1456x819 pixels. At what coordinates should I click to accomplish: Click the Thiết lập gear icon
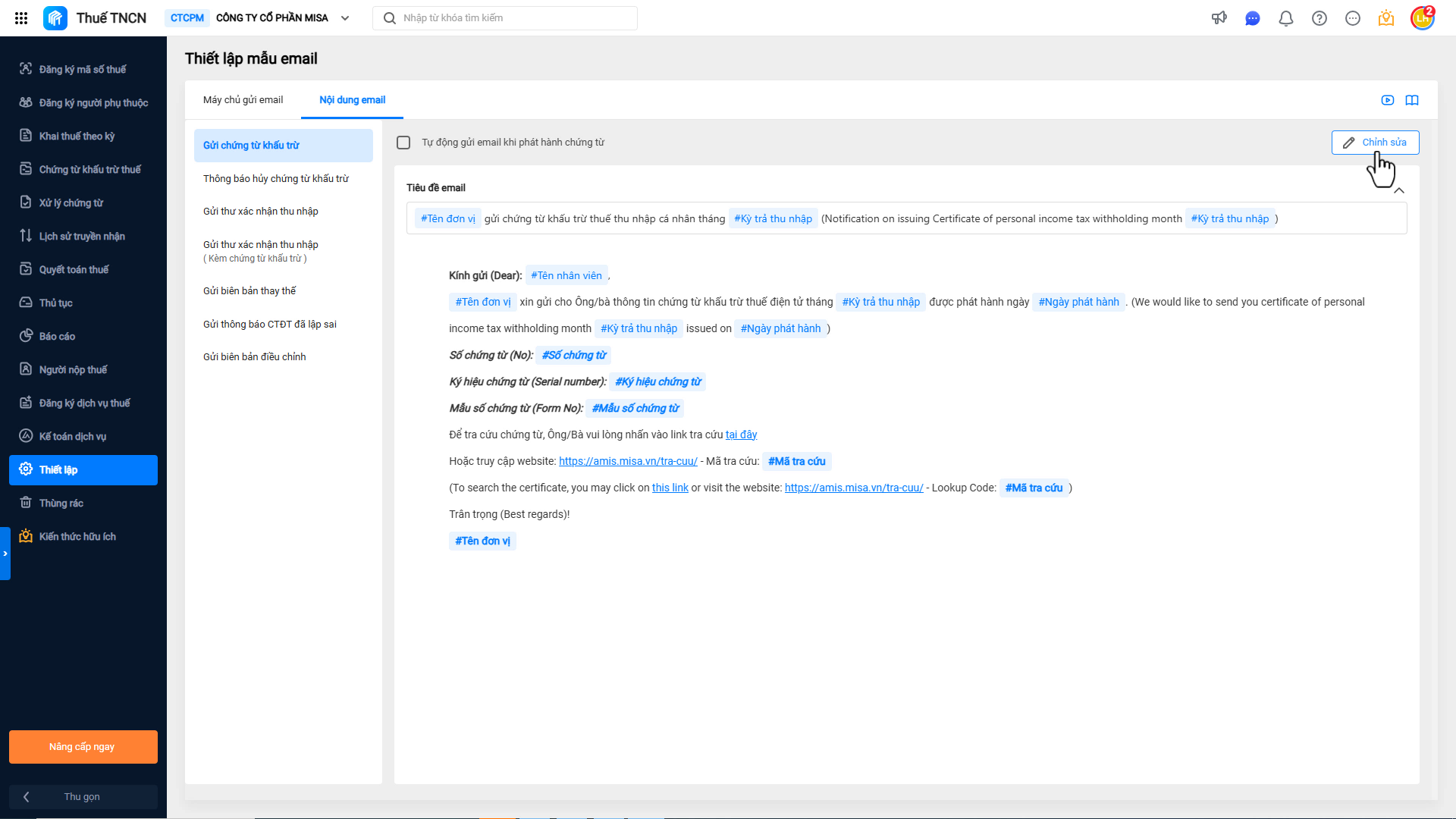[26, 469]
